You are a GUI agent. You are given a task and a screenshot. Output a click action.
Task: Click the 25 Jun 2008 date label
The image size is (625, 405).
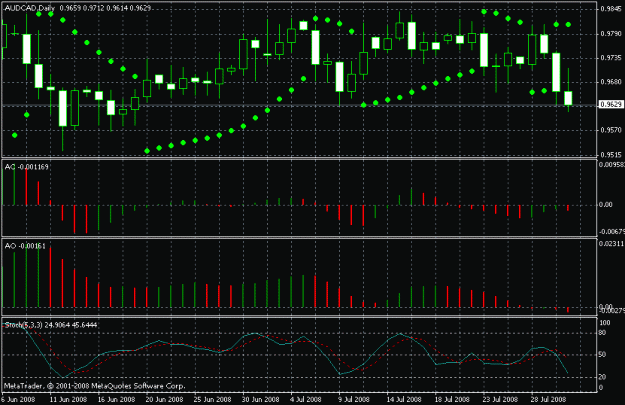212,399
